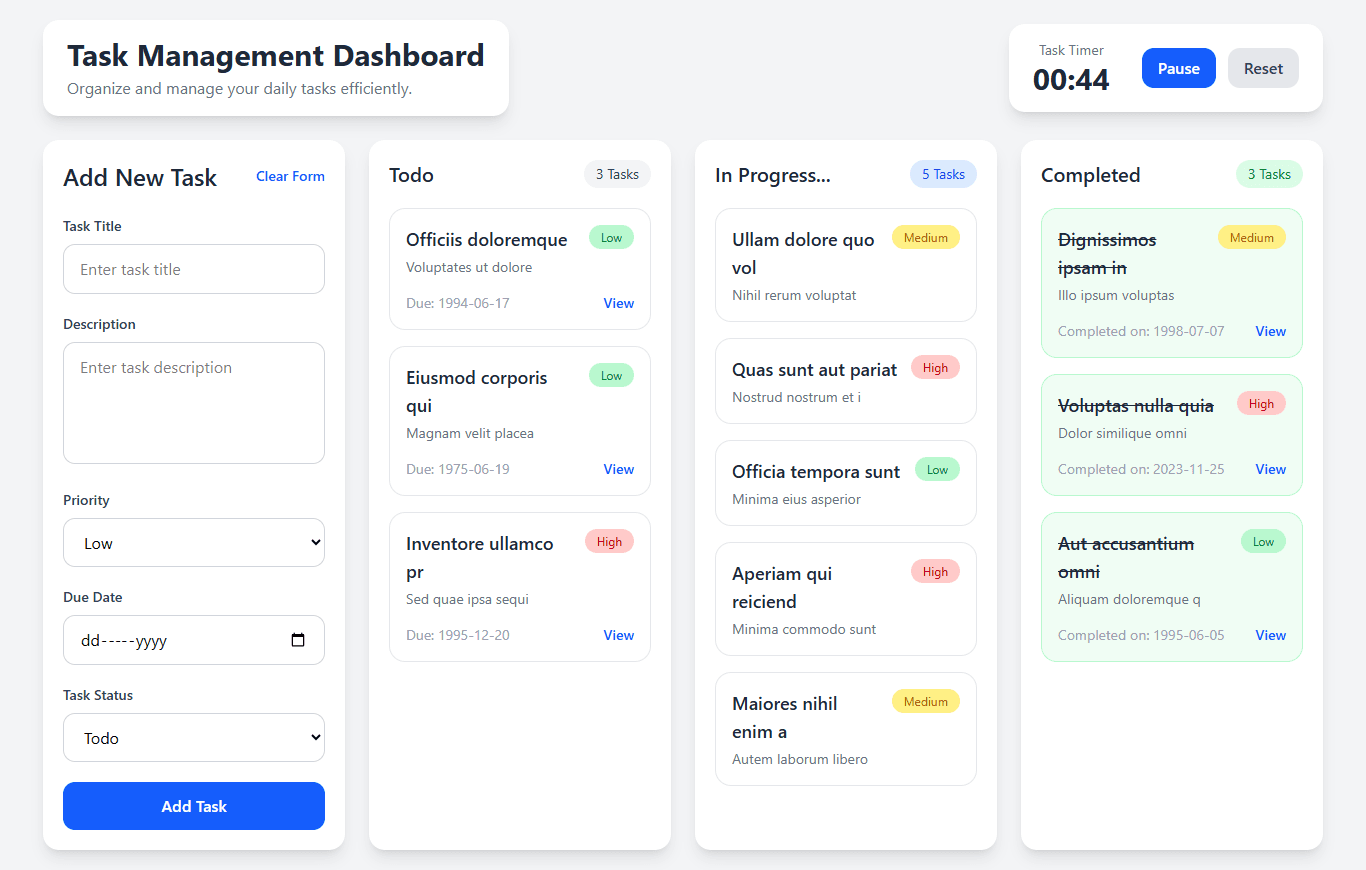View the completed Voluptas nulla quia task

coord(1270,469)
